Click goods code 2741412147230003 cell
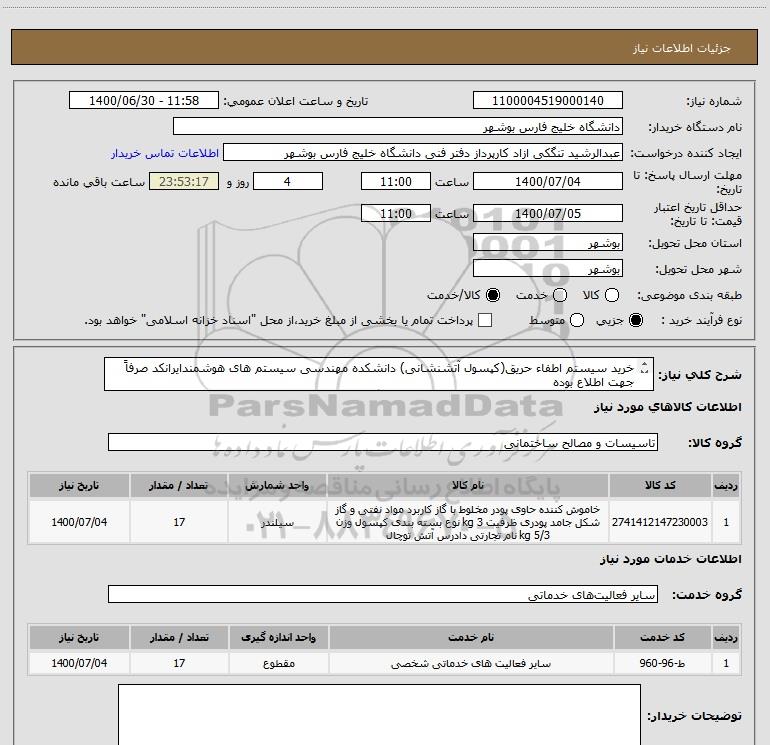770x745 pixels. coord(660,522)
